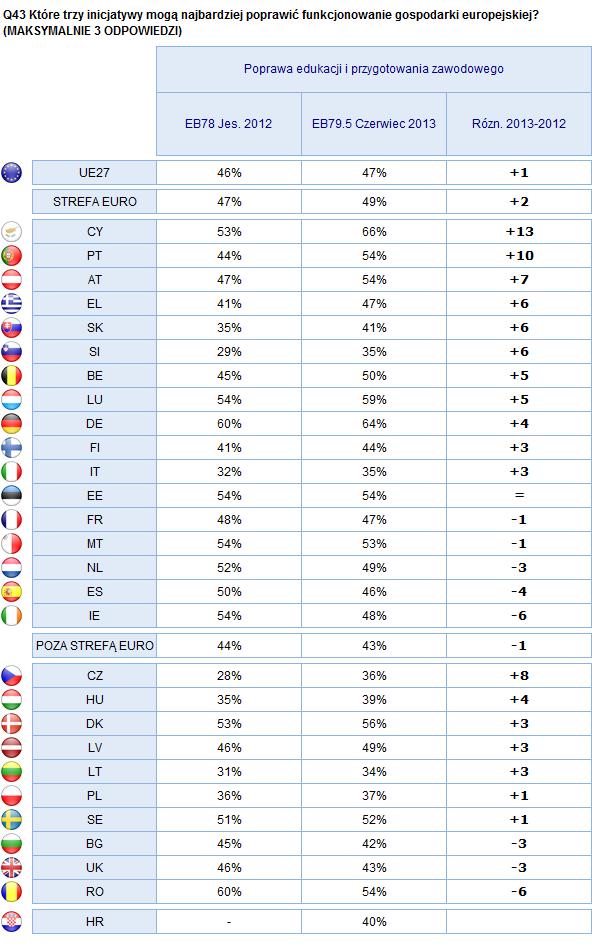Select the STREFA EURO row label
This screenshot has height=951, width=592.
[95, 202]
